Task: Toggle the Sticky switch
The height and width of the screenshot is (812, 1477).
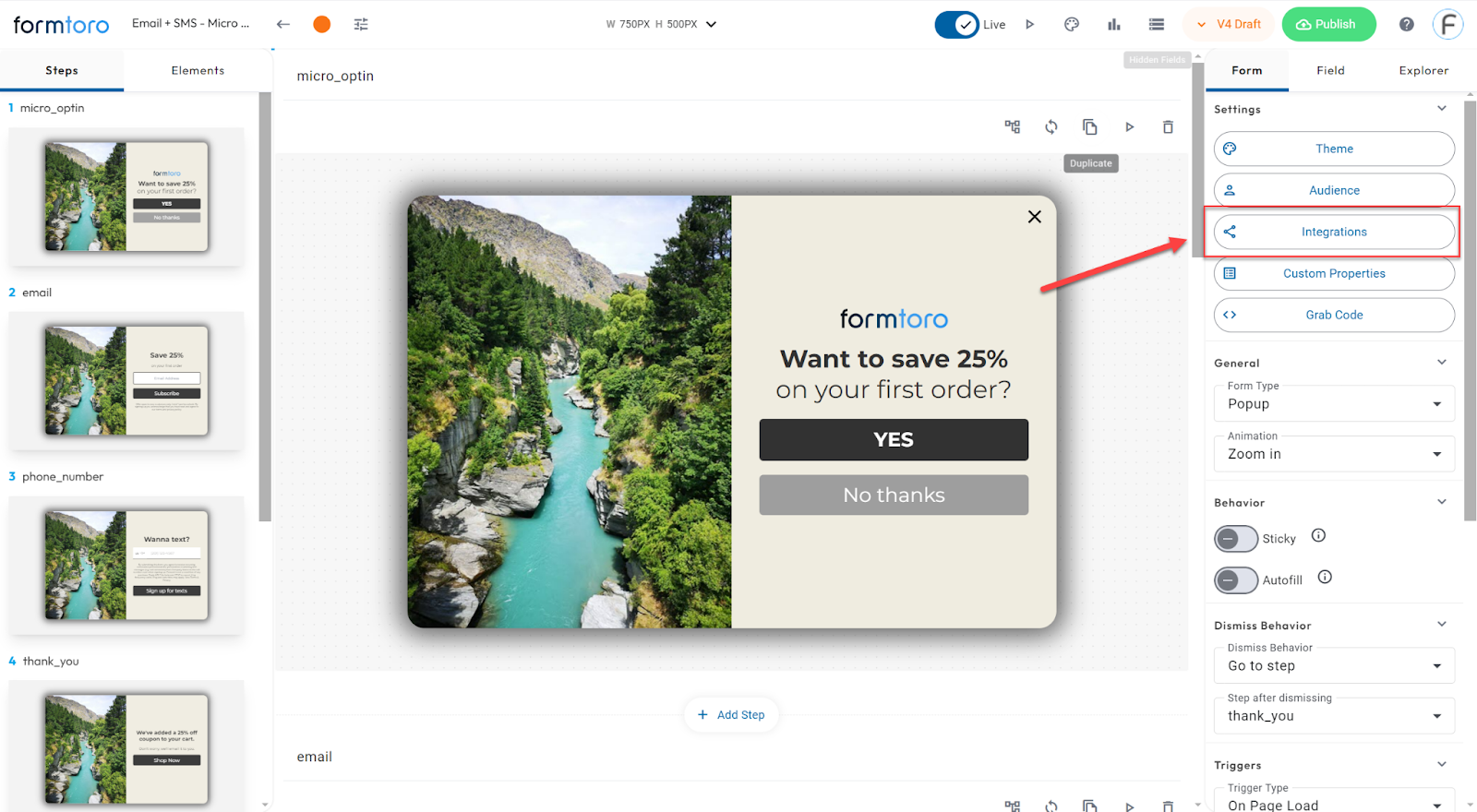Action: pyautogui.click(x=1236, y=539)
